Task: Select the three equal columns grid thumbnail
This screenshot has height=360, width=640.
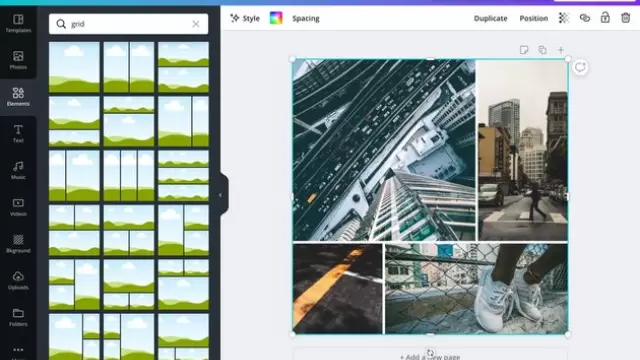Action: coord(129,176)
